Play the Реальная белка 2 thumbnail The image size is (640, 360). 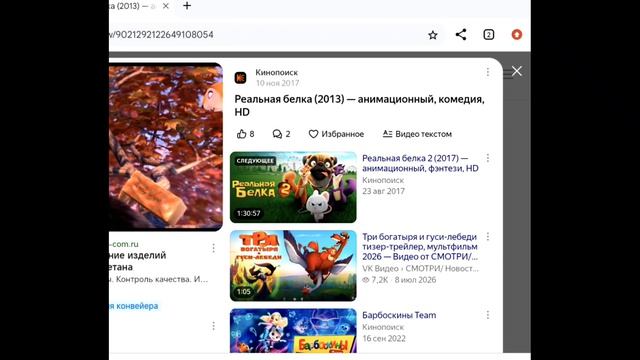click(x=293, y=187)
